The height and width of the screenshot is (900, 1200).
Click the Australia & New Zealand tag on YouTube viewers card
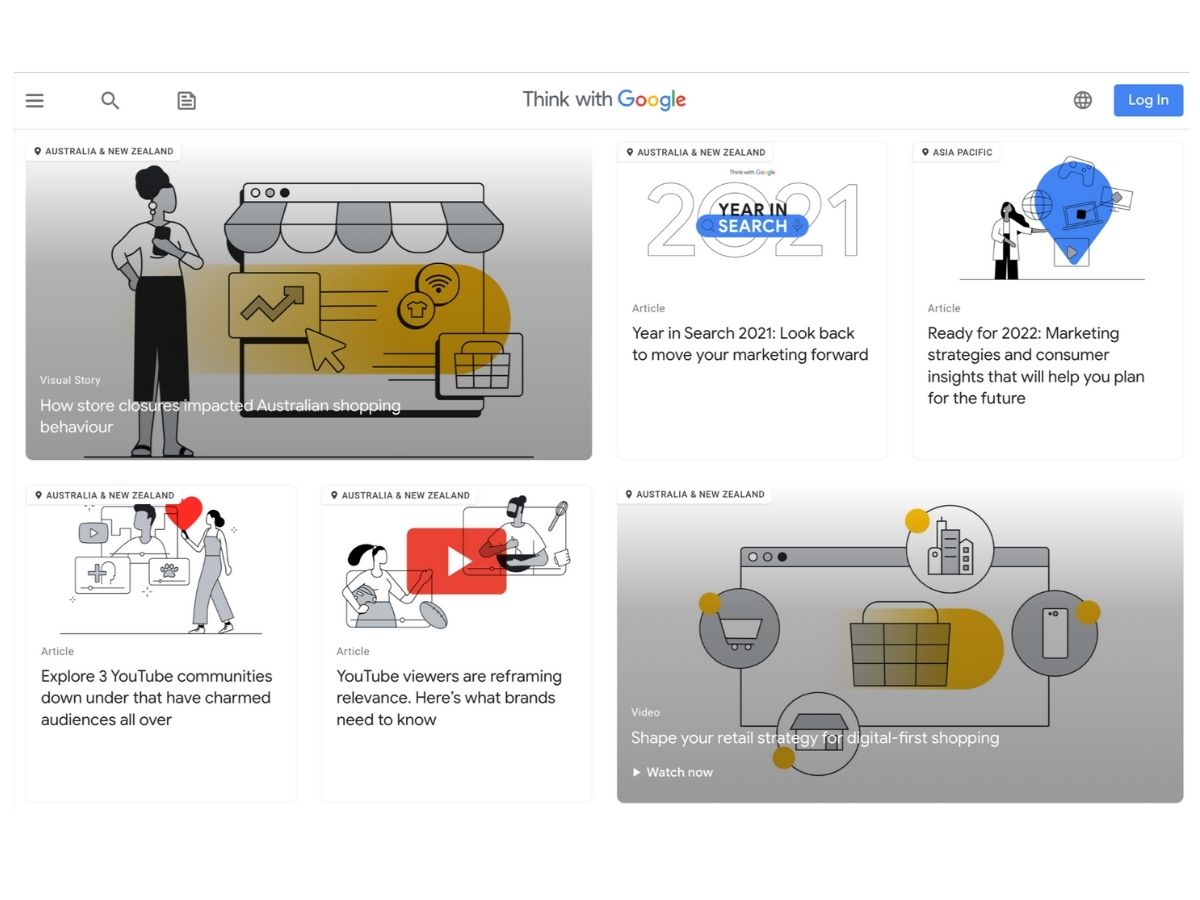[x=400, y=495]
